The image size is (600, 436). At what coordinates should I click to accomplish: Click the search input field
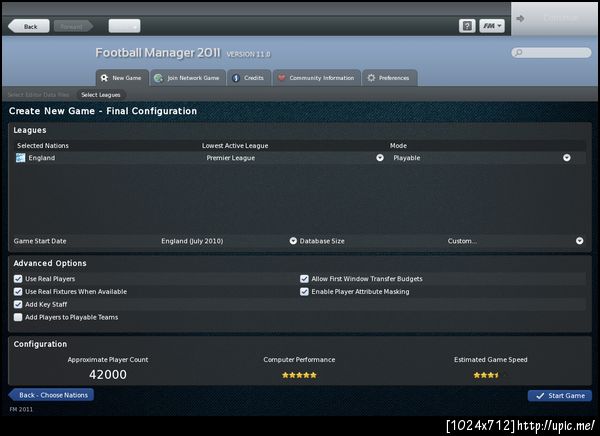pos(551,52)
